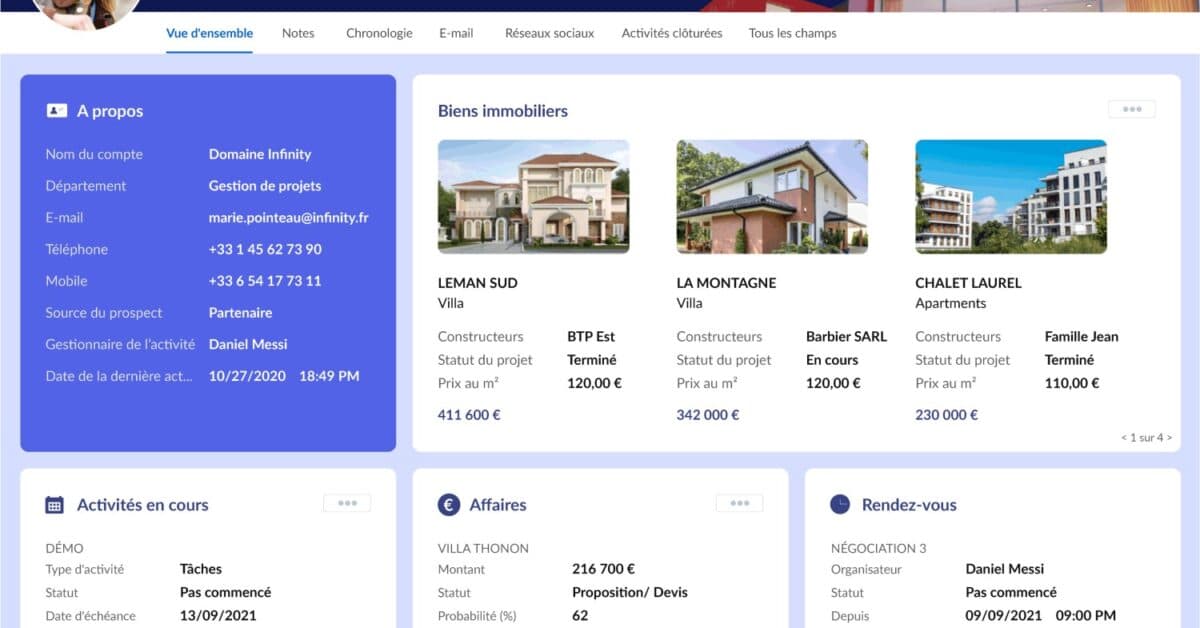Click the Affaires euro icon
The width and height of the screenshot is (1200, 628).
point(449,505)
